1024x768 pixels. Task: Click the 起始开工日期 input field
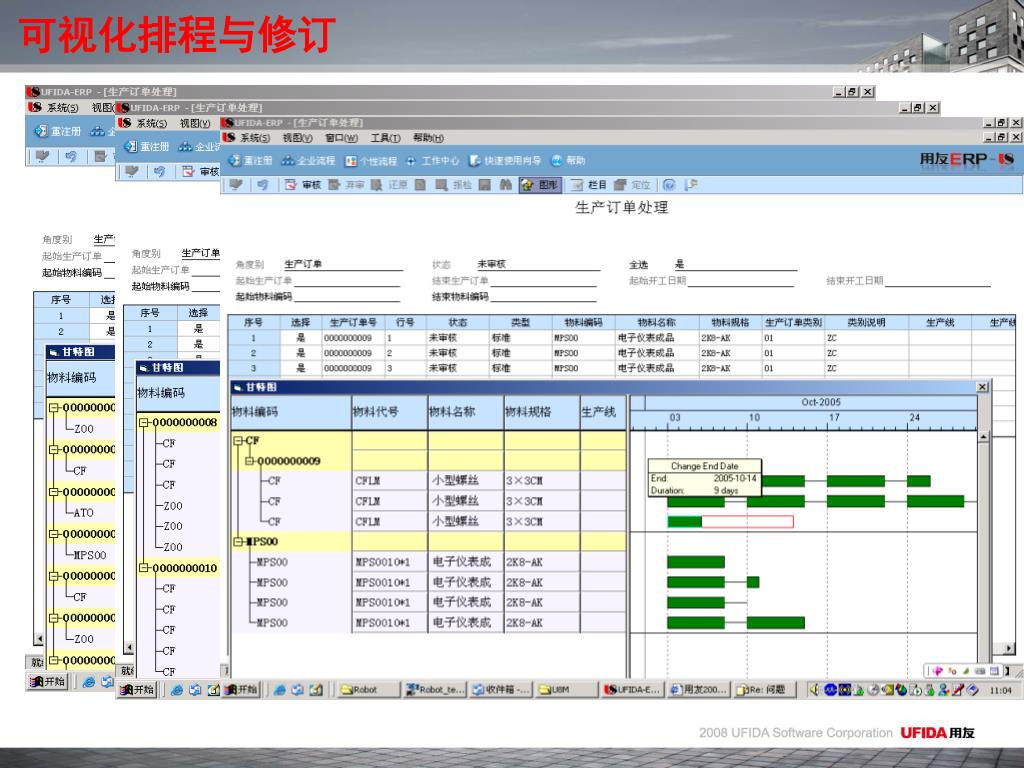[x=741, y=281]
